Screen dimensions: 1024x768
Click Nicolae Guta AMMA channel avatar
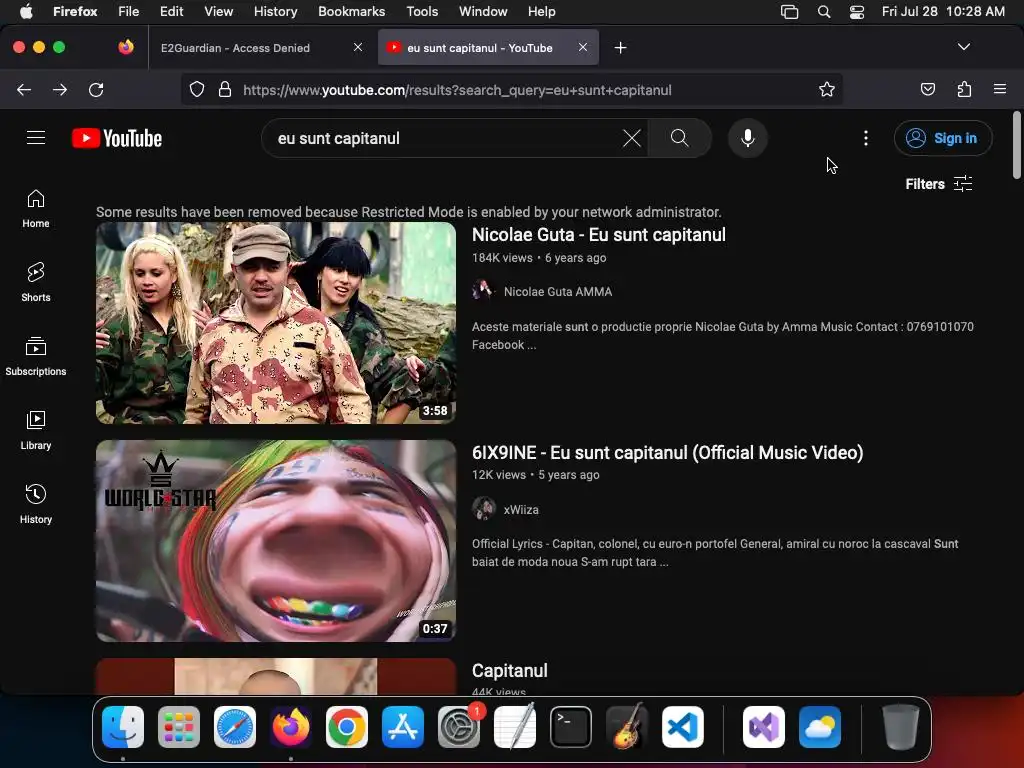coord(483,290)
